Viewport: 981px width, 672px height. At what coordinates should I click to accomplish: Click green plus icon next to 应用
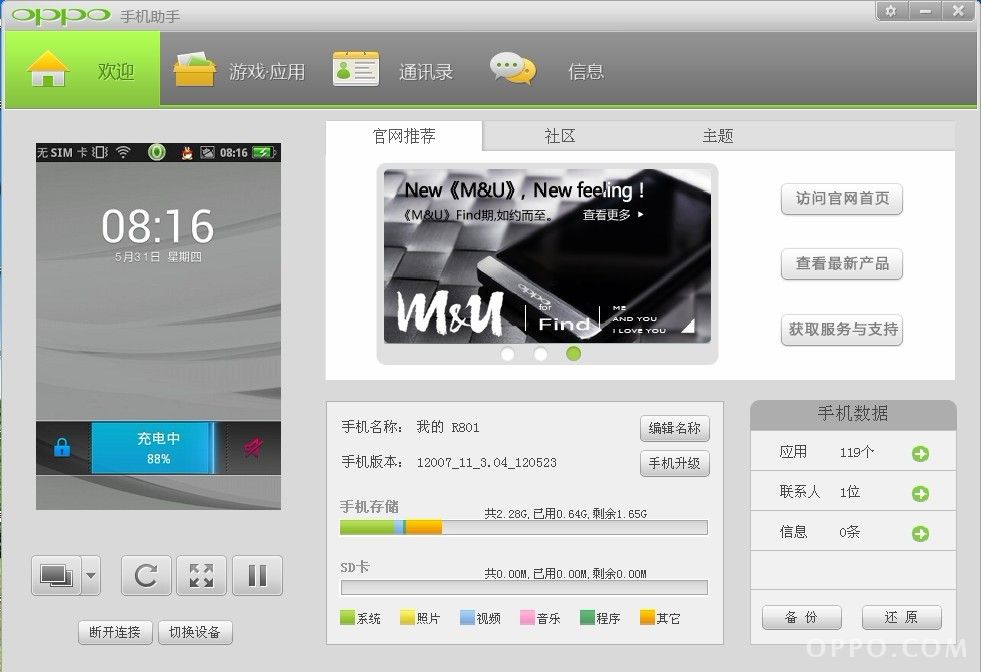(x=920, y=454)
